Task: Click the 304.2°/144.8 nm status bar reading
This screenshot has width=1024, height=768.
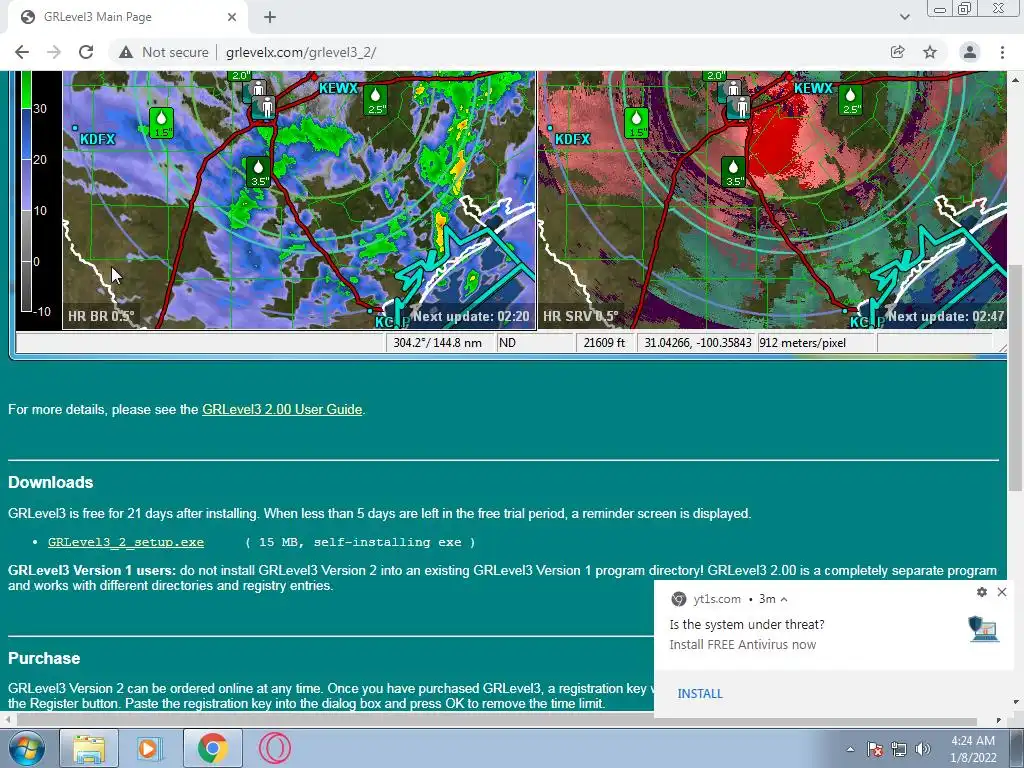Action: point(438,343)
